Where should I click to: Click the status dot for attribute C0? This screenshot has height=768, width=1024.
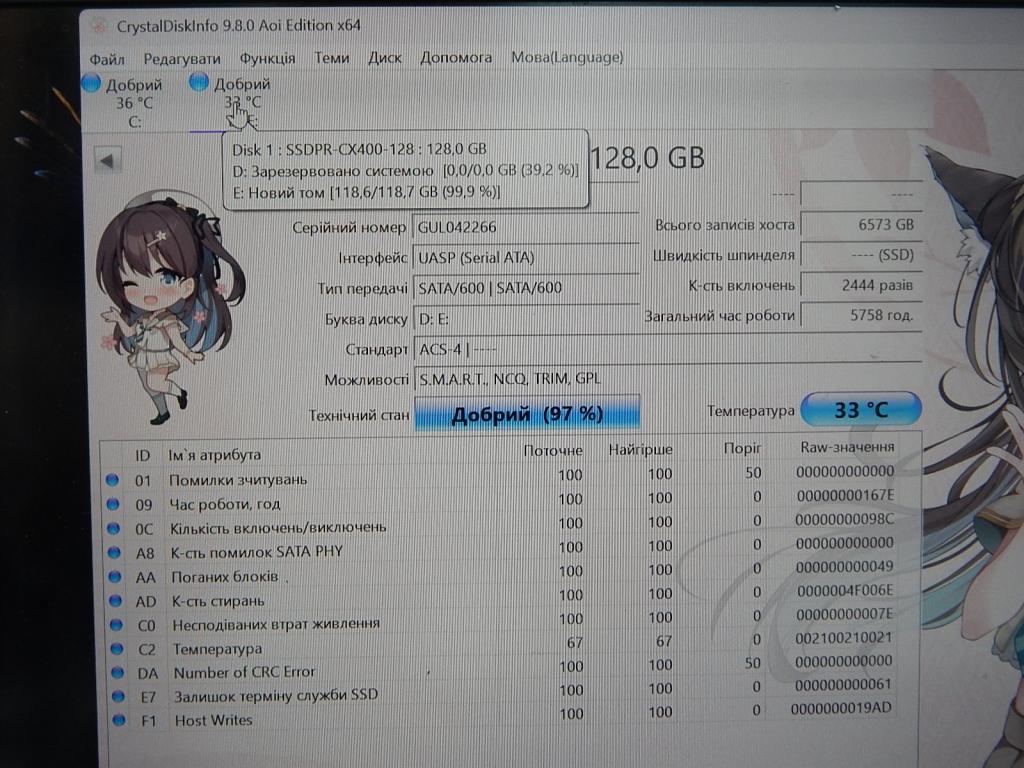[x=116, y=625]
